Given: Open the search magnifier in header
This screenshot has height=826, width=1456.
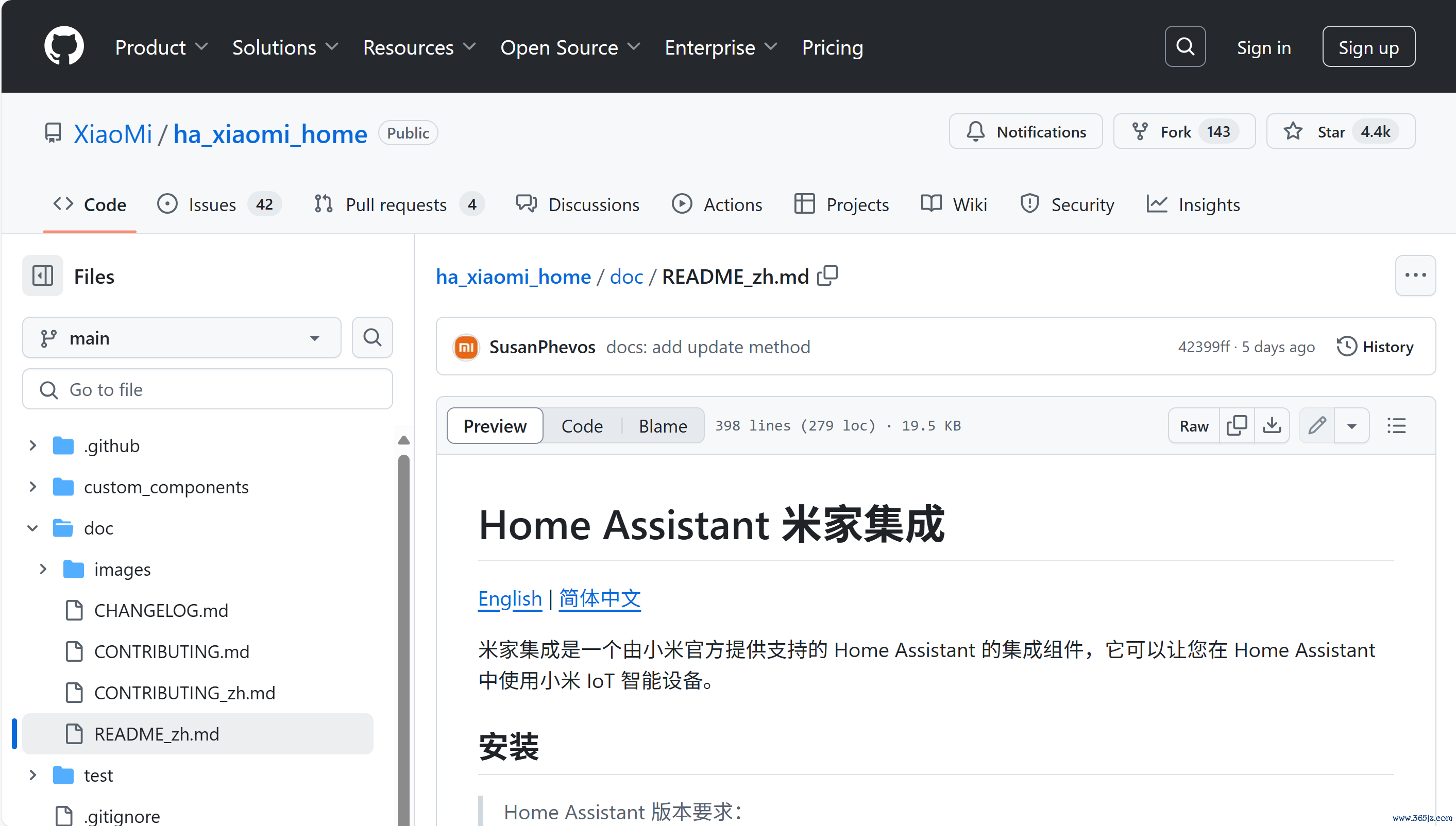Looking at the screenshot, I should (x=1185, y=46).
